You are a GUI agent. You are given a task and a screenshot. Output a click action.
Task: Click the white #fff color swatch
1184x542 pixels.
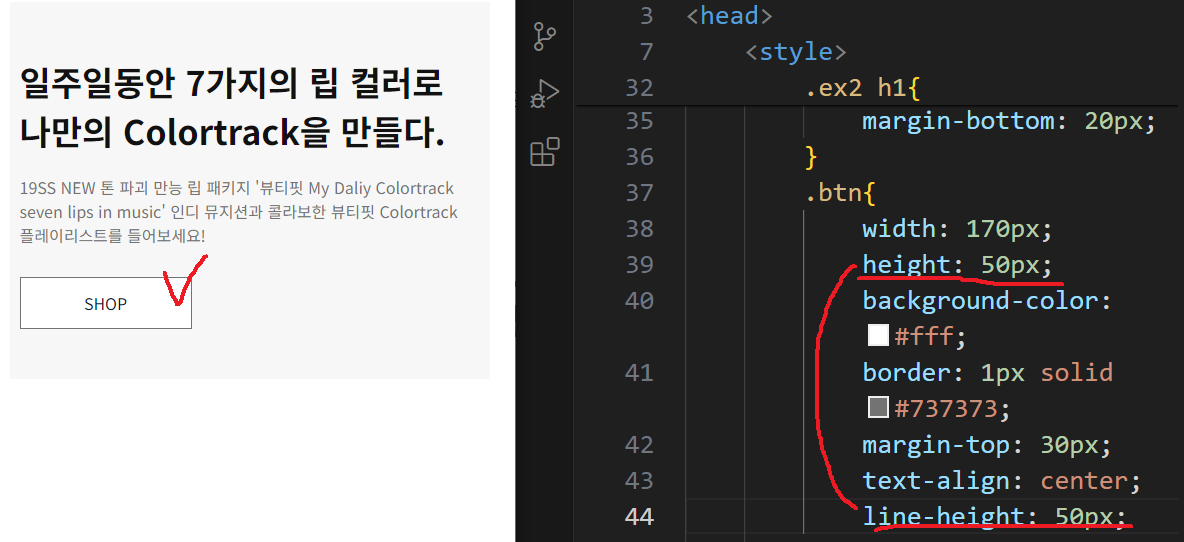878,335
